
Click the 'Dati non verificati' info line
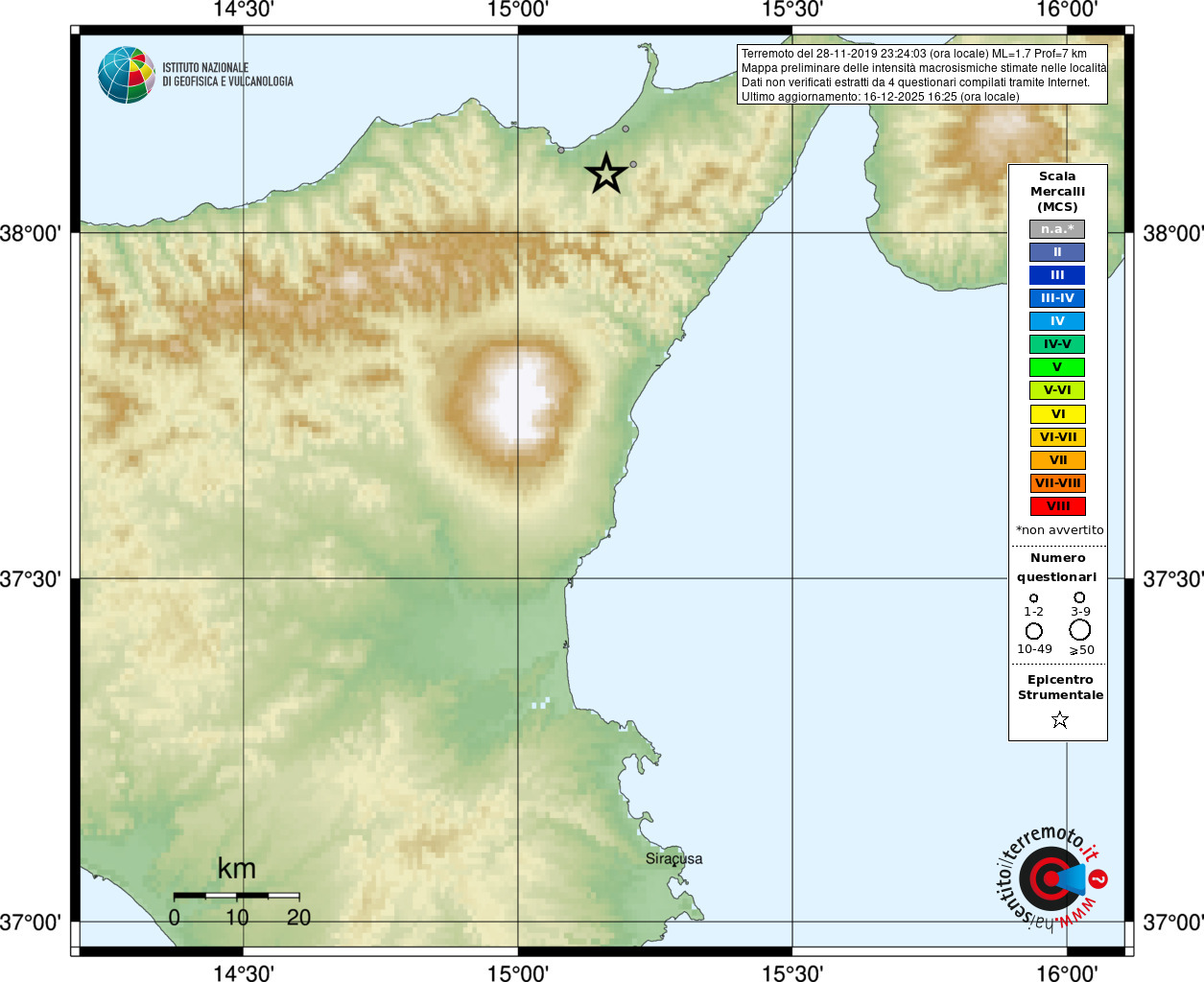point(915,82)
